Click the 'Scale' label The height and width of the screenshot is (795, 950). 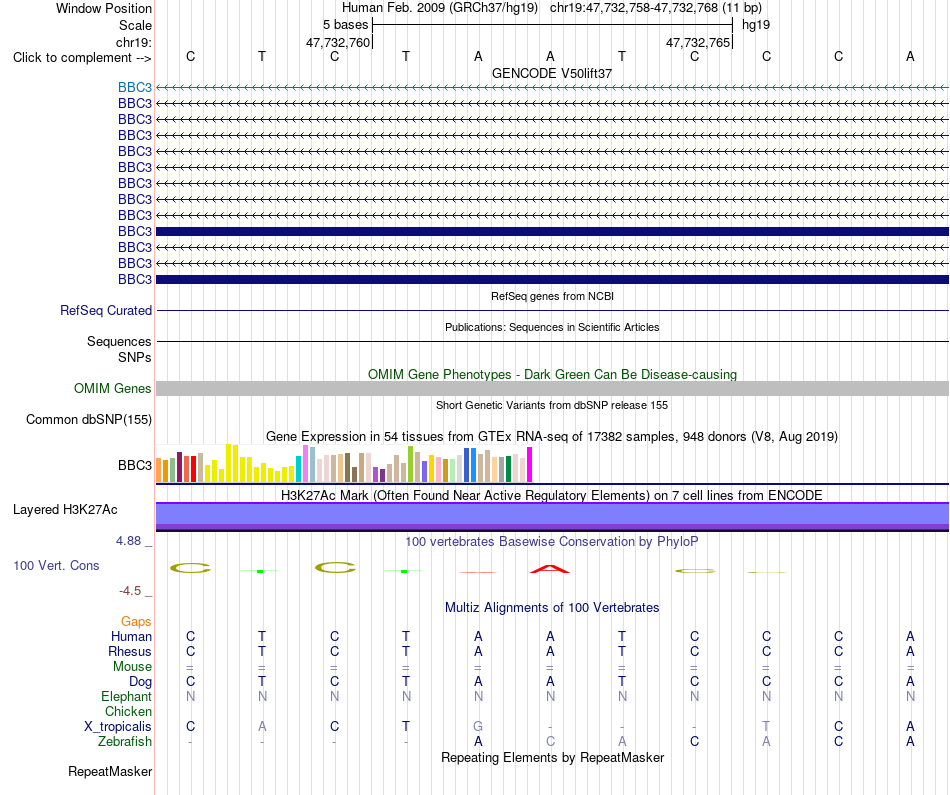click(x=135, y=25)
